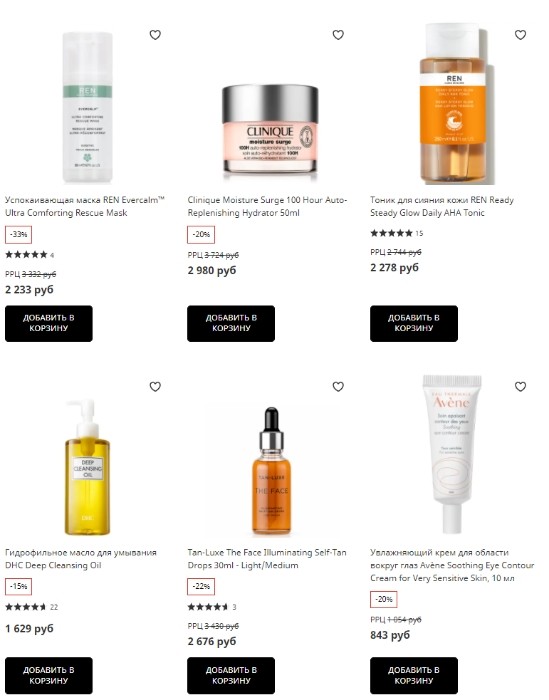
Task: Add Avène eye cream to favorites heart
Action: [x=520, y=387]
